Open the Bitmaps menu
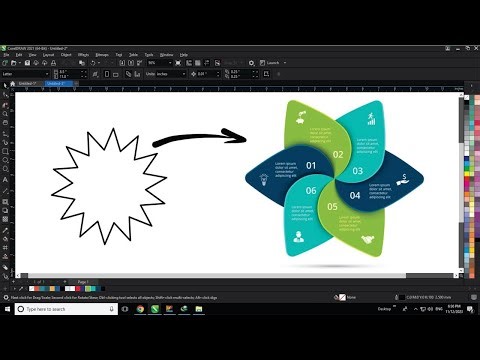 coord(102,55)
